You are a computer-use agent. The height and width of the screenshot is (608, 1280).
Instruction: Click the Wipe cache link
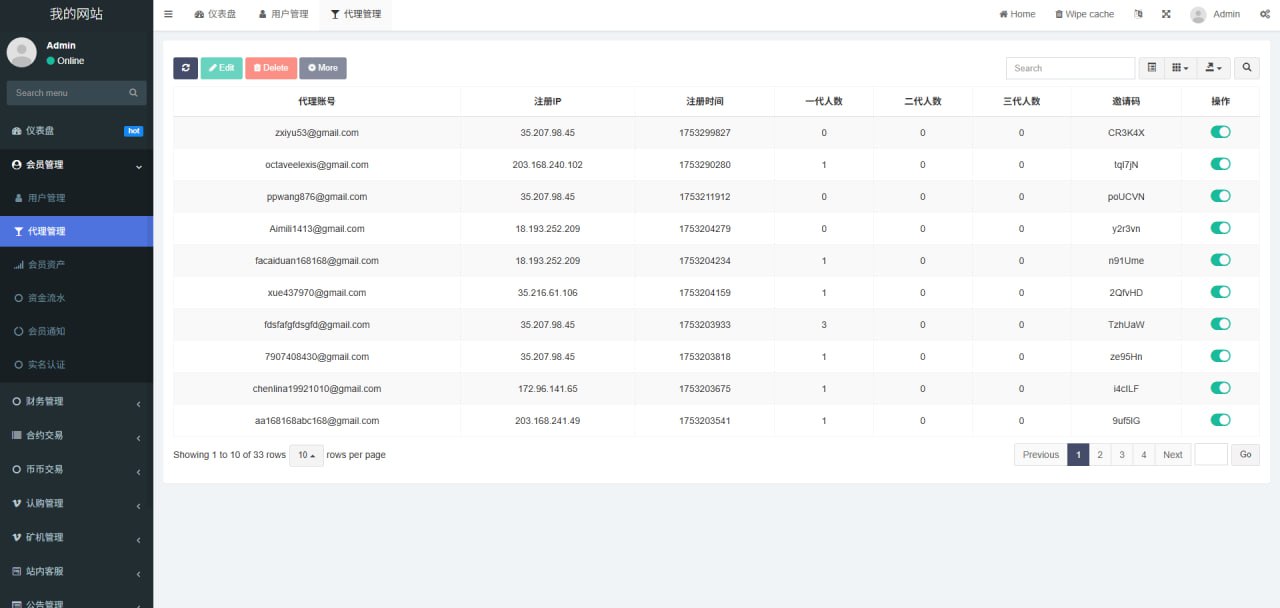[x=1084, y=14]
